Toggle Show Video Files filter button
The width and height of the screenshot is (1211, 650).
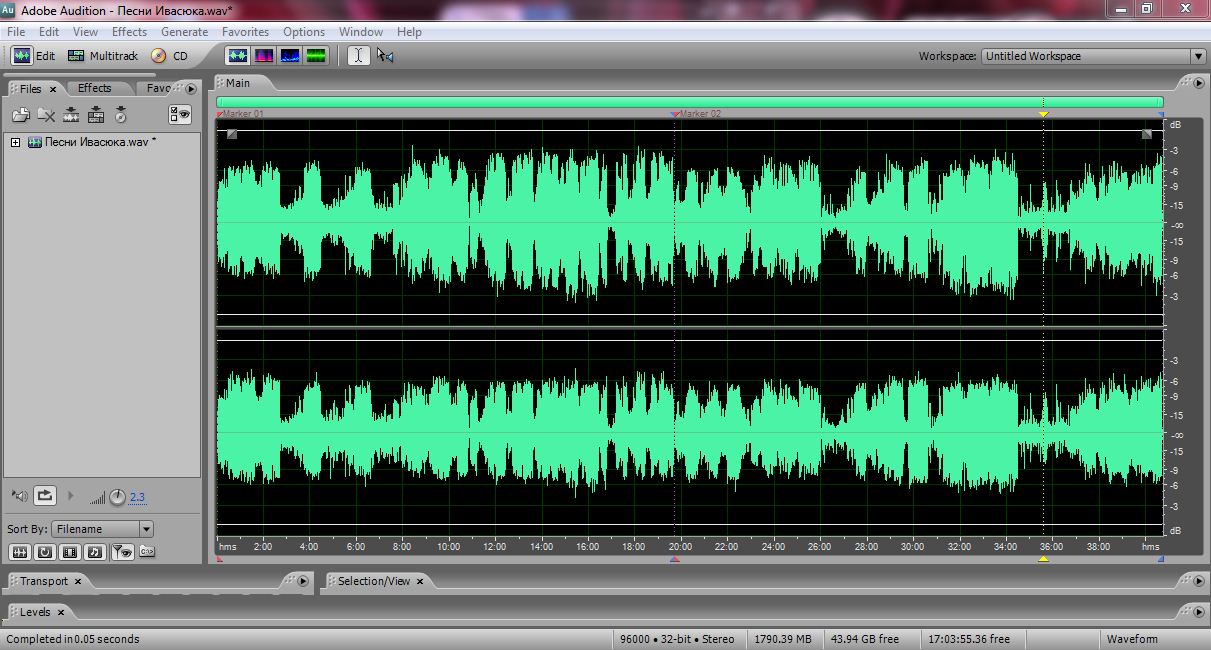coord(70,551)
